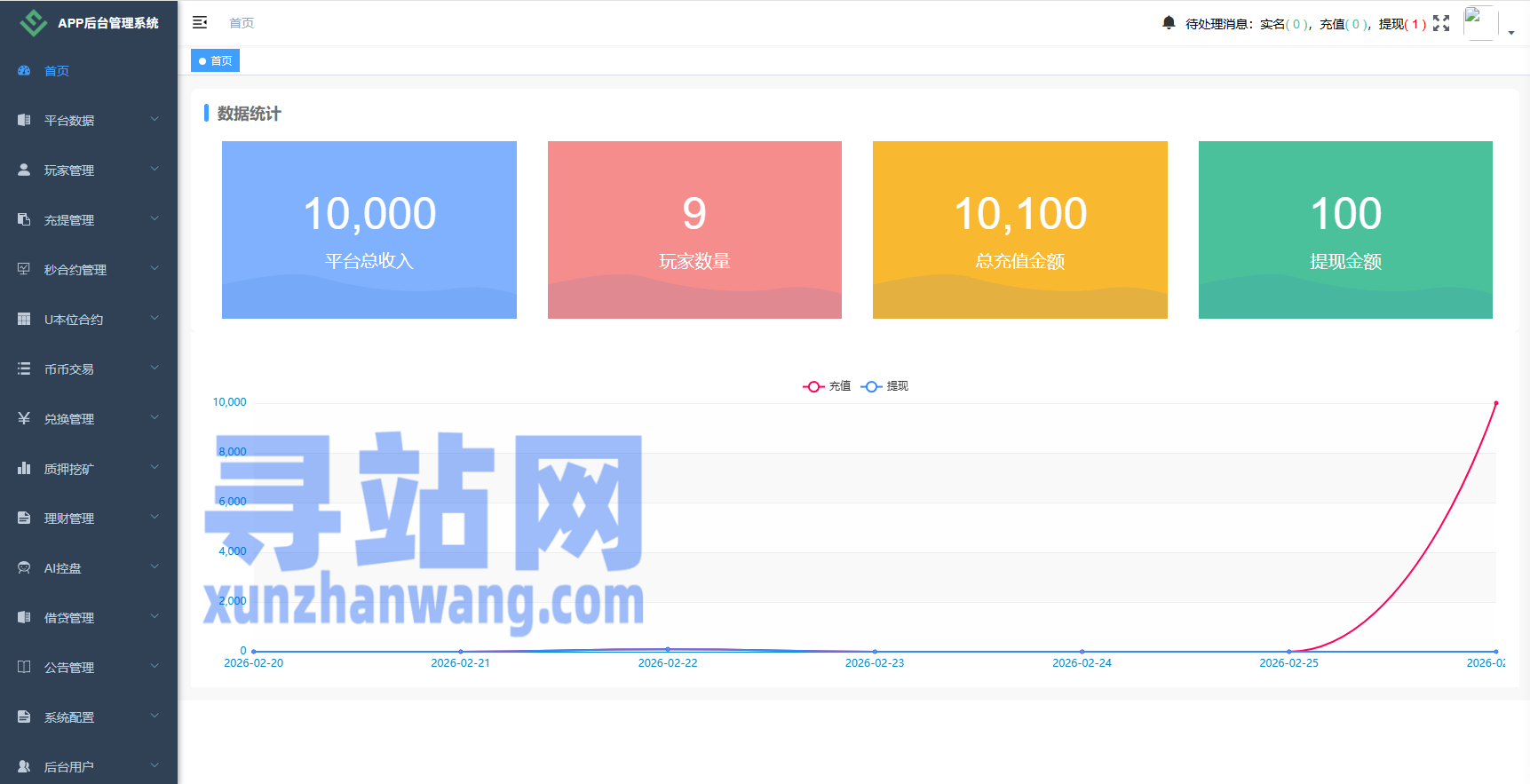Click the 玩家管理 user icon
1530x784 pixels.
pyautogui.click(x=24, y=170)
